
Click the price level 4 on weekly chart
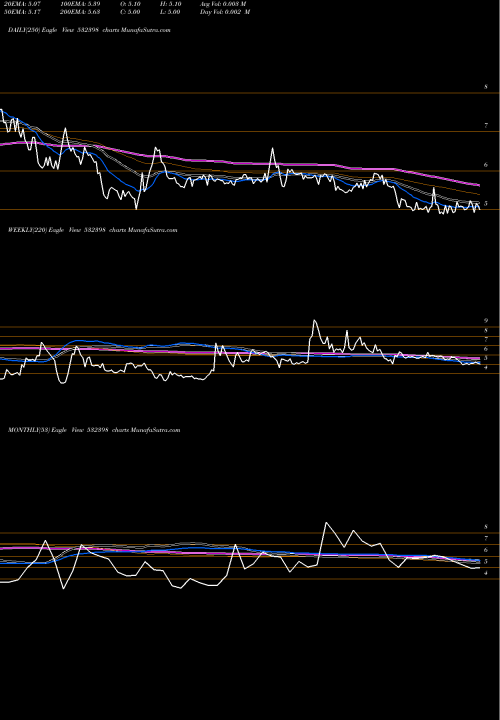tap(486, 367)
